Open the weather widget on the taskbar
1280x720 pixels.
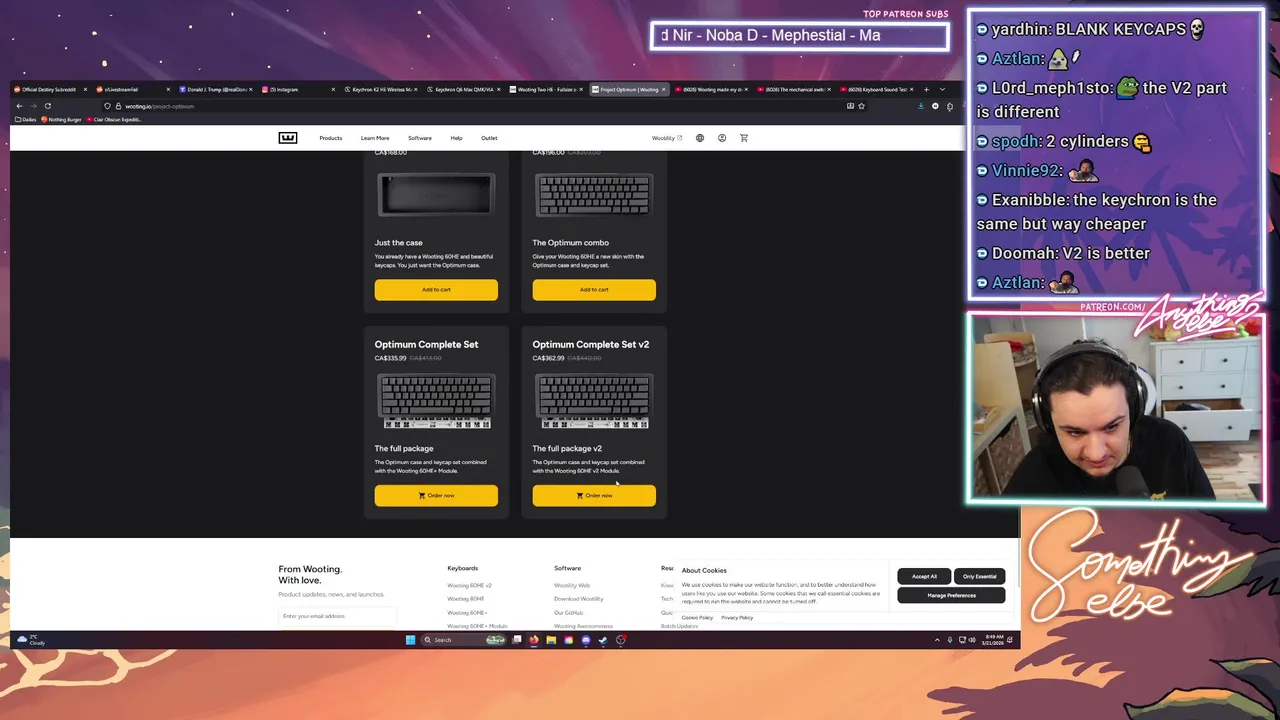tap(32, 640)
